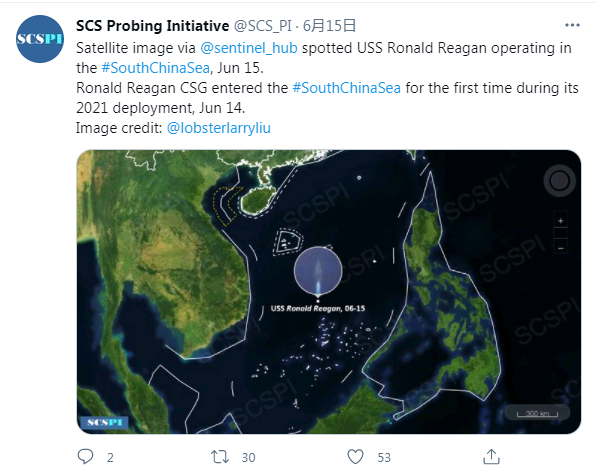
Task: Open the satellite map image
Action: (329, 292)
